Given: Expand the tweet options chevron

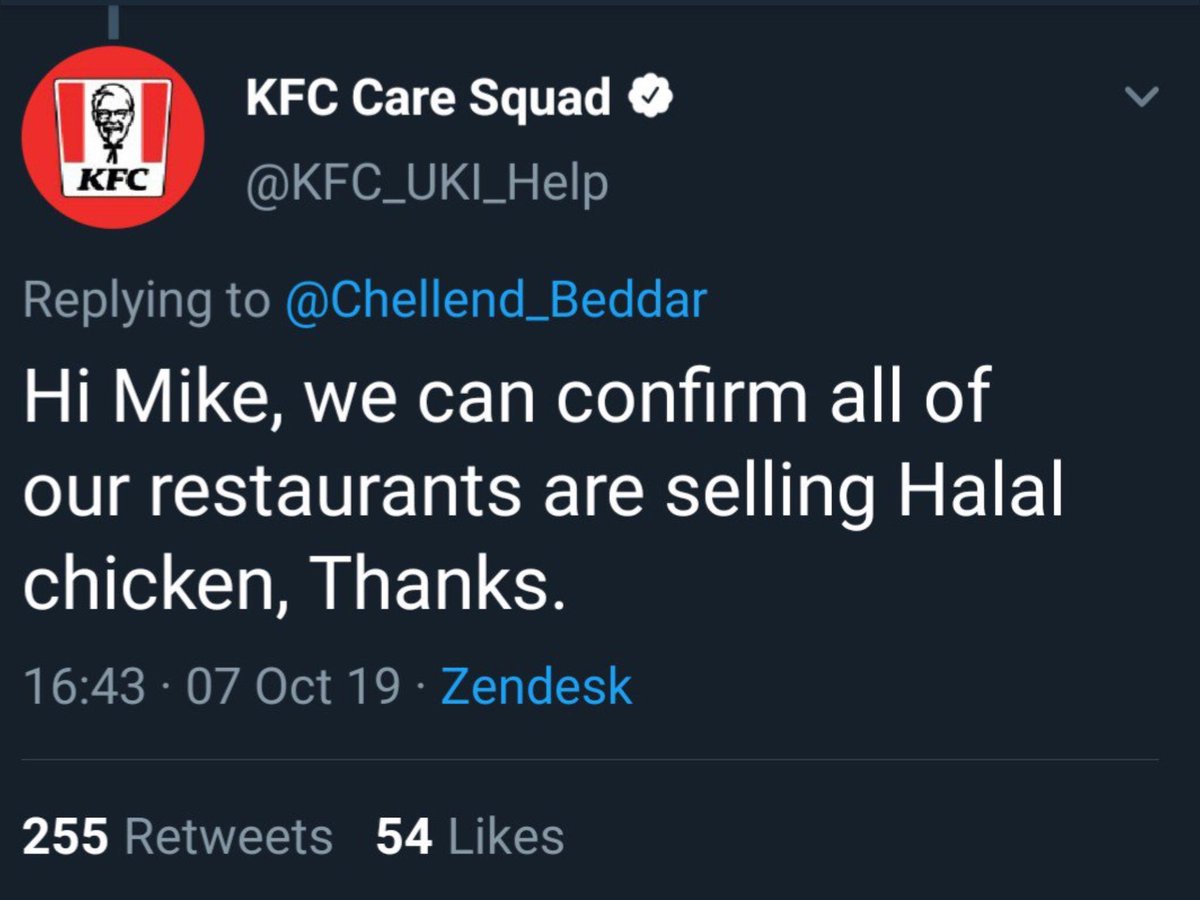Looking at the screenshot, I should point(1140,97).
